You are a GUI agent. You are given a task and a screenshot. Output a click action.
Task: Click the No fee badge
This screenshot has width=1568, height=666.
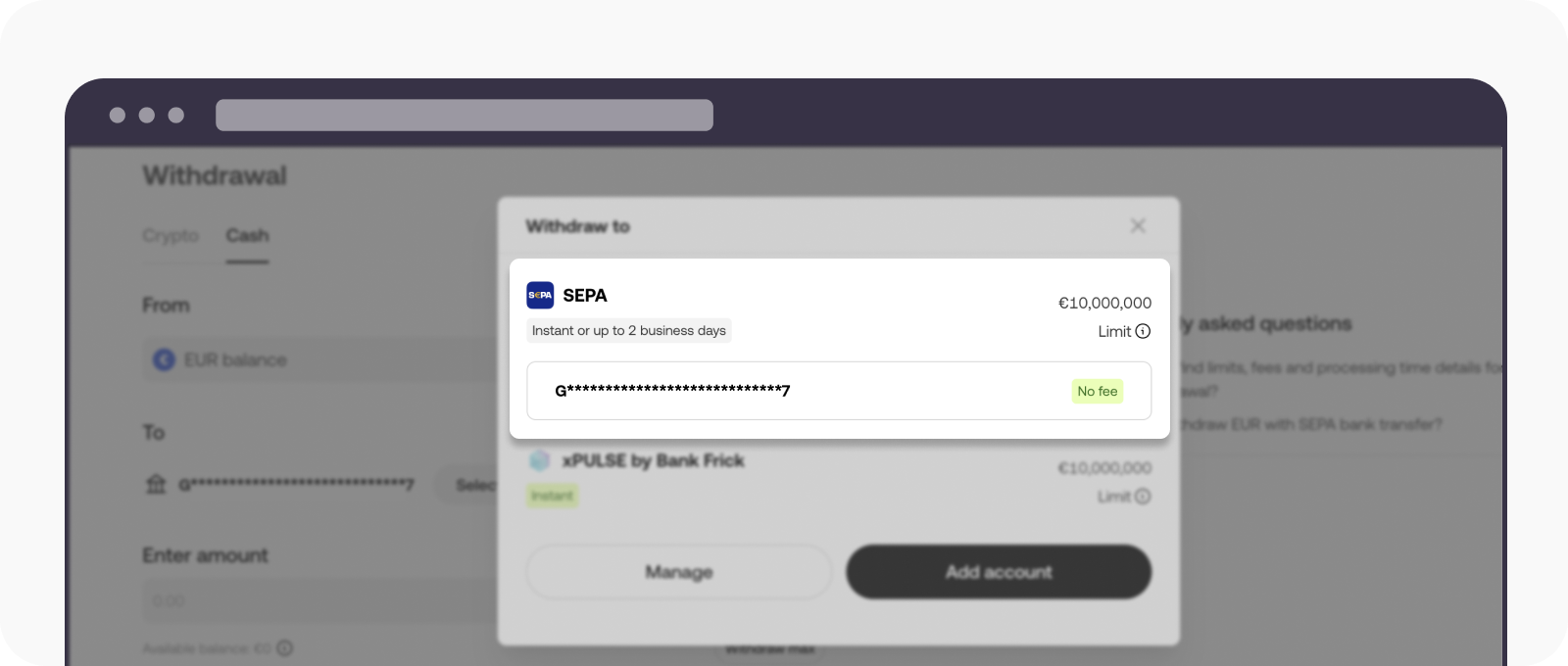1097,391
